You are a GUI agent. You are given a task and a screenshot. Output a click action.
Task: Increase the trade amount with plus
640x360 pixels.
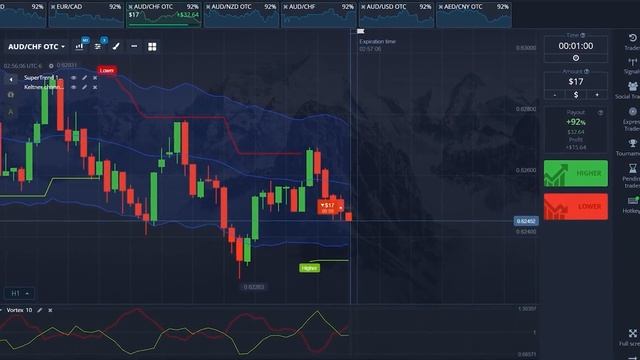pyautogui.click(x=597, y=95)
